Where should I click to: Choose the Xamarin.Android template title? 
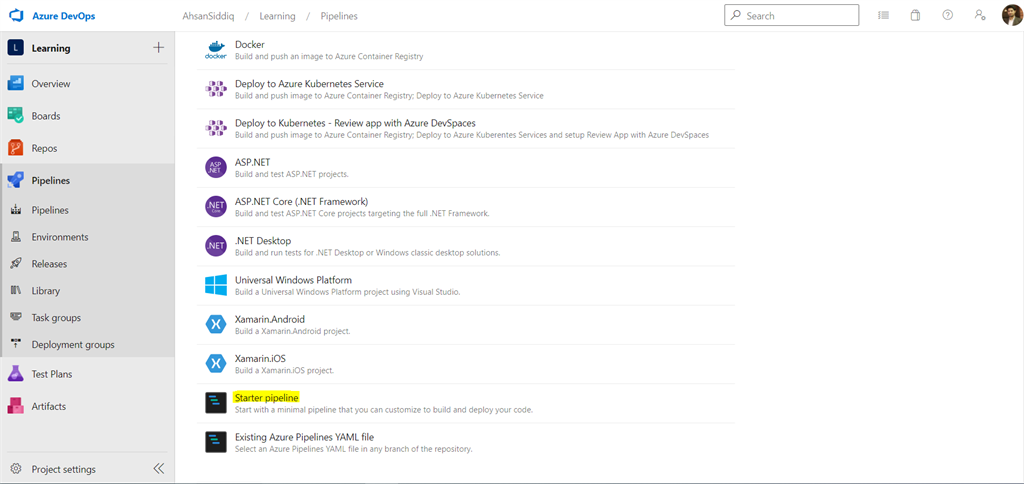point(270,319)
